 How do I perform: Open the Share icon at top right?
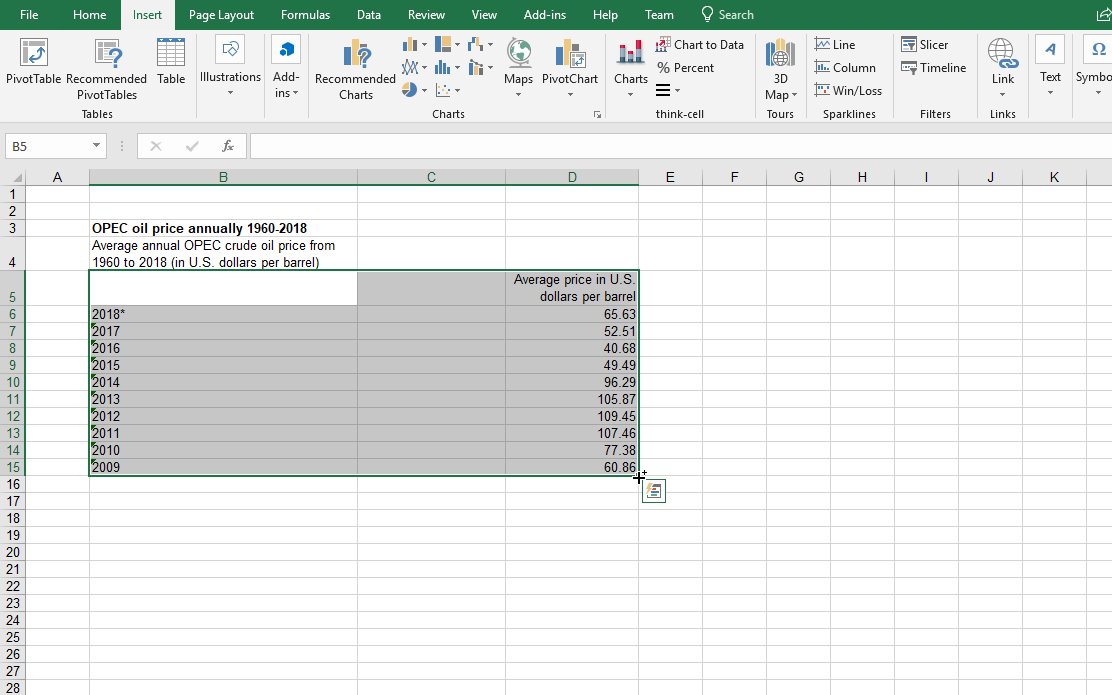[1103, 14]
